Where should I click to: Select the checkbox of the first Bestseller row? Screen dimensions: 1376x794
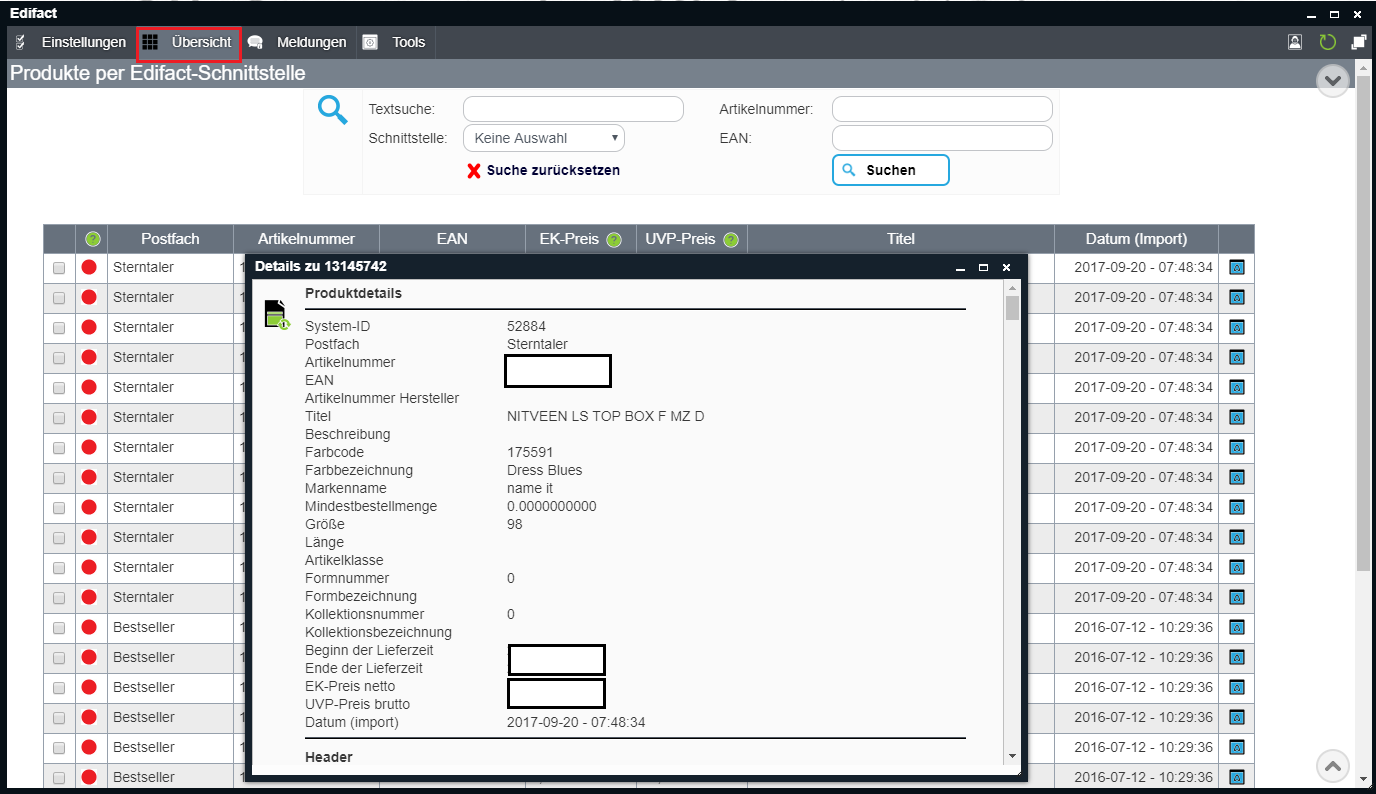pos(59,628)
